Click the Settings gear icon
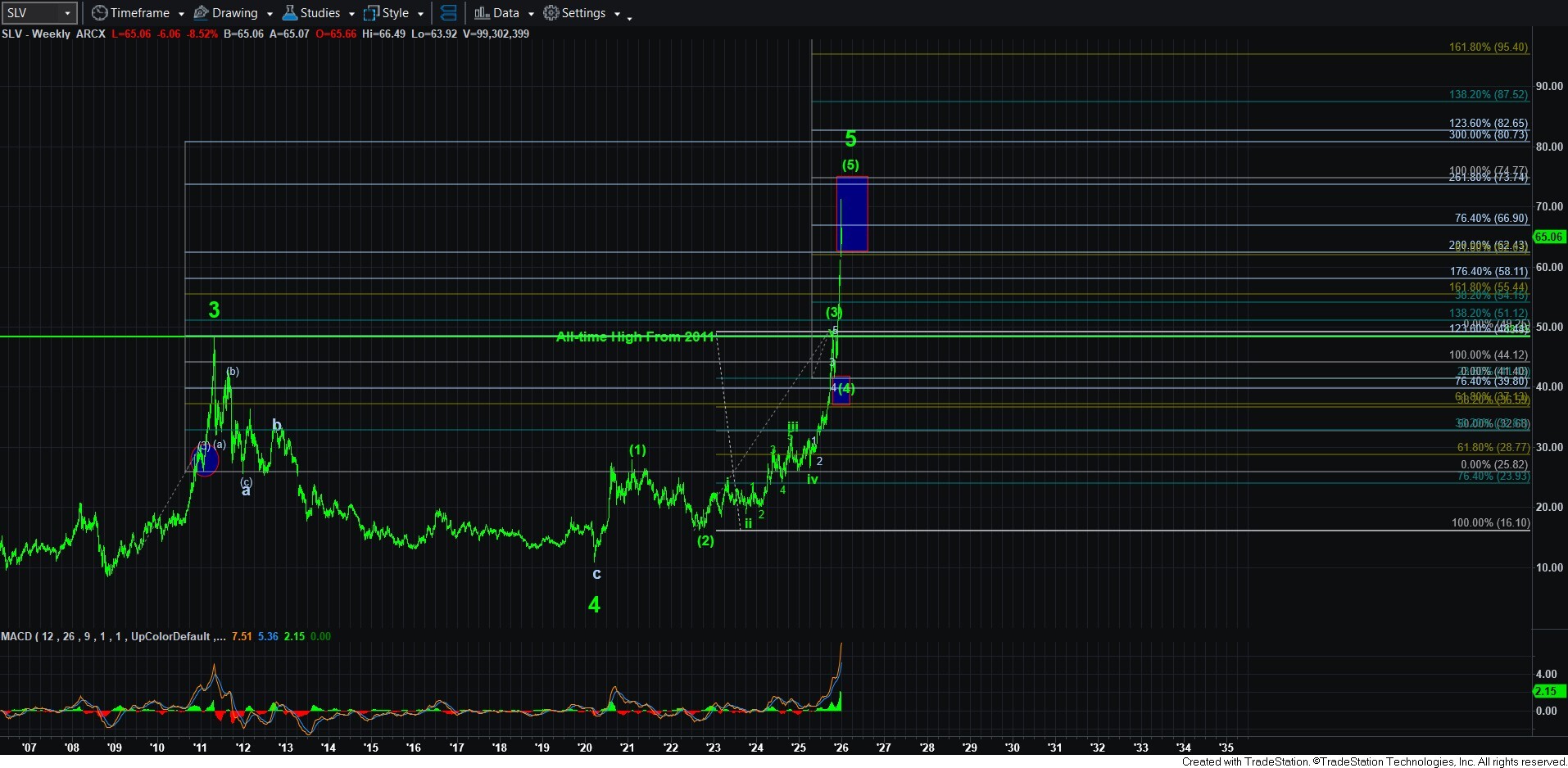 551,13
